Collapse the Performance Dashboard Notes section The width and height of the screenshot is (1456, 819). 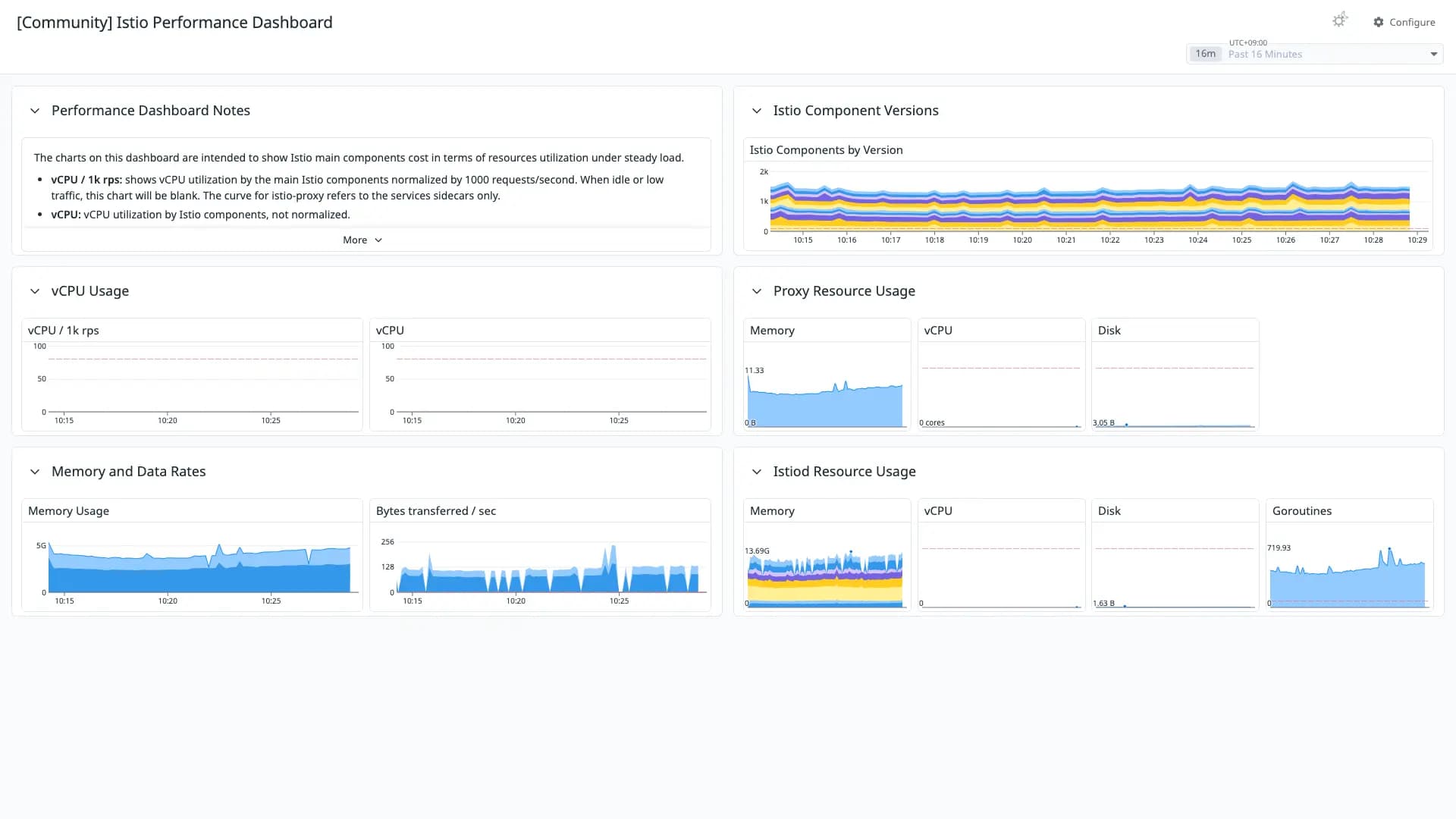(35, 111)
